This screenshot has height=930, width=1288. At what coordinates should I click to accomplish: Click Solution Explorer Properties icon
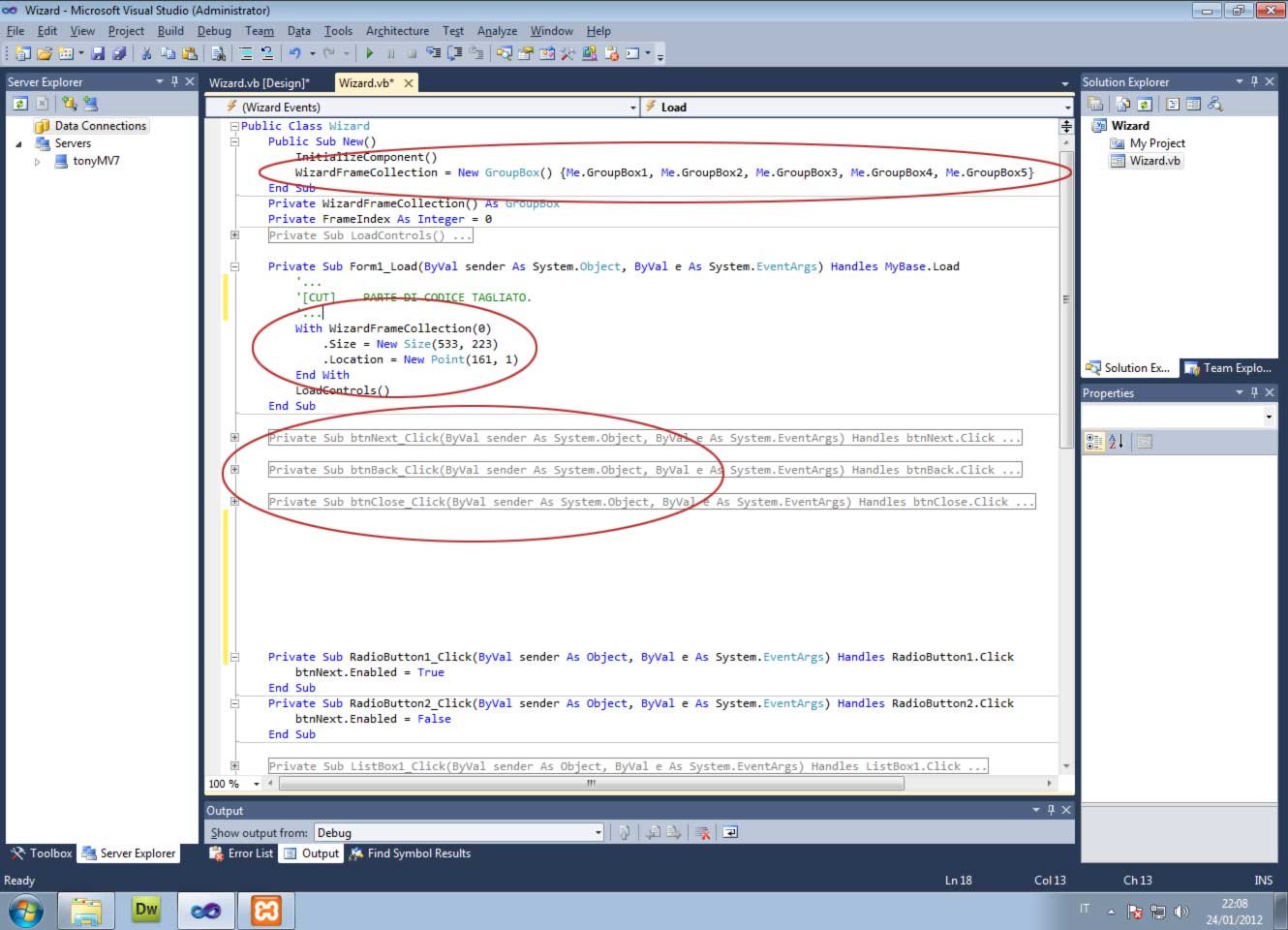click(x=1095, y=104)
